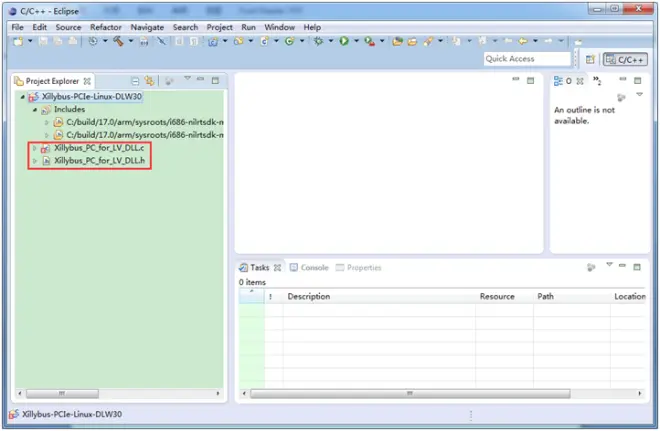Open the Project Explorer view menu triangle
The height and width of the screenshot is (431, 660).
tap(187, 78)
